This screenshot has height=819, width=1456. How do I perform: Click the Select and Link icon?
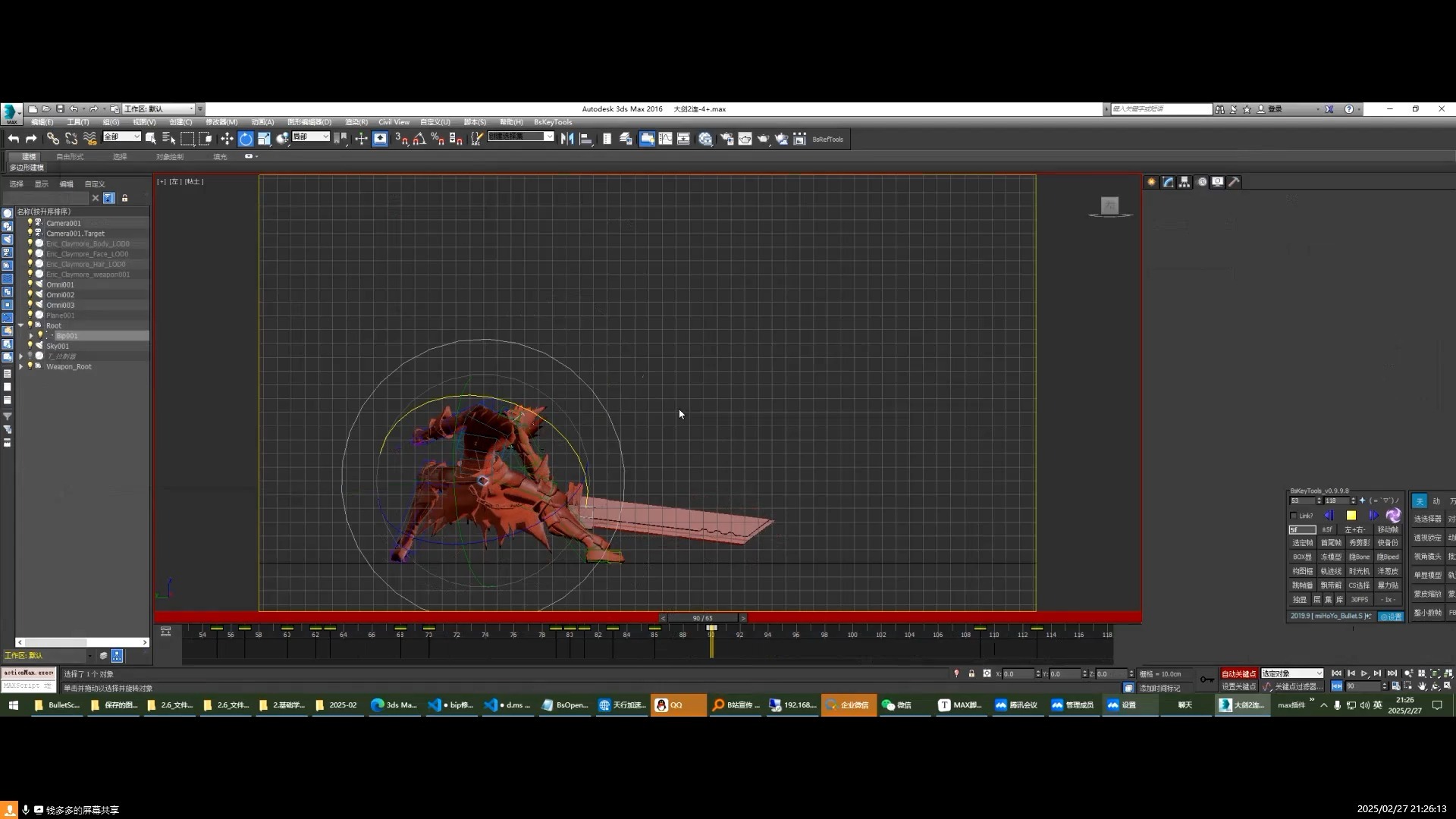[52, 139]
